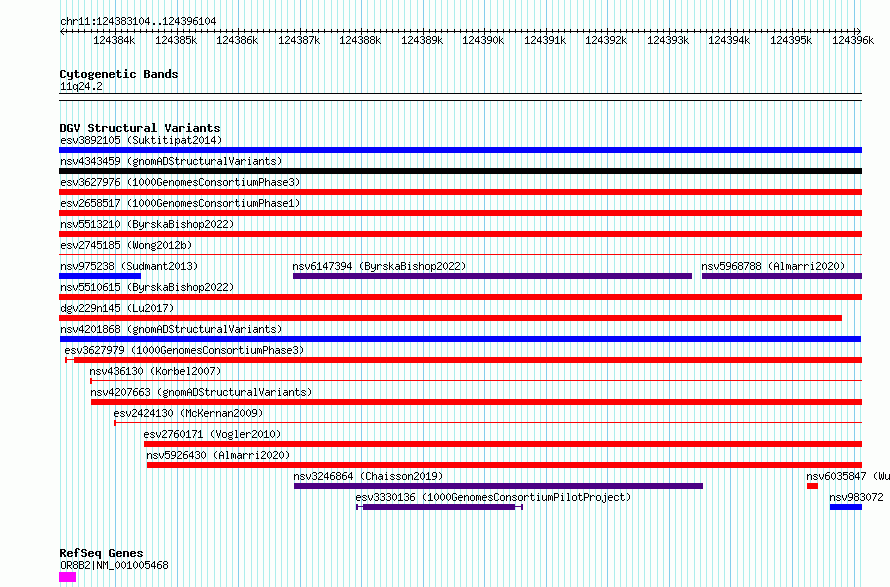The width and height of the screenshot is (890, 587).
Task: Select the blue nsv4201868 variant bar
Action: point(460,339)
